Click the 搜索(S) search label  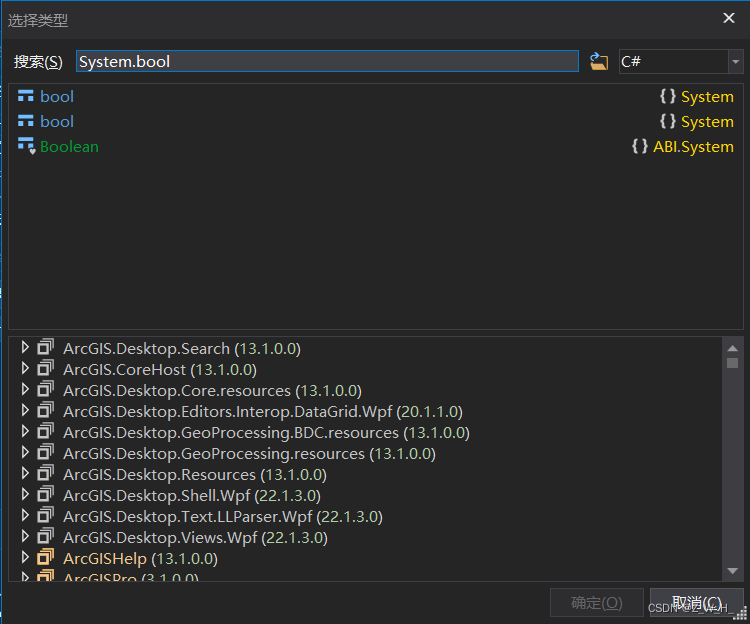tap(38, 62)
